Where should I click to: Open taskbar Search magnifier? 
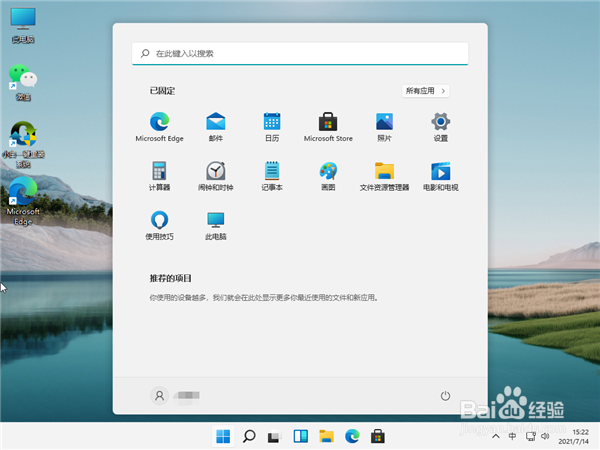249,436
